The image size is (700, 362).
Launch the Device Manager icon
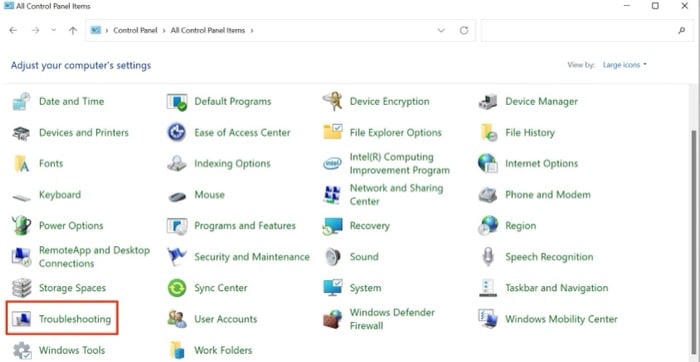[488, 102]
